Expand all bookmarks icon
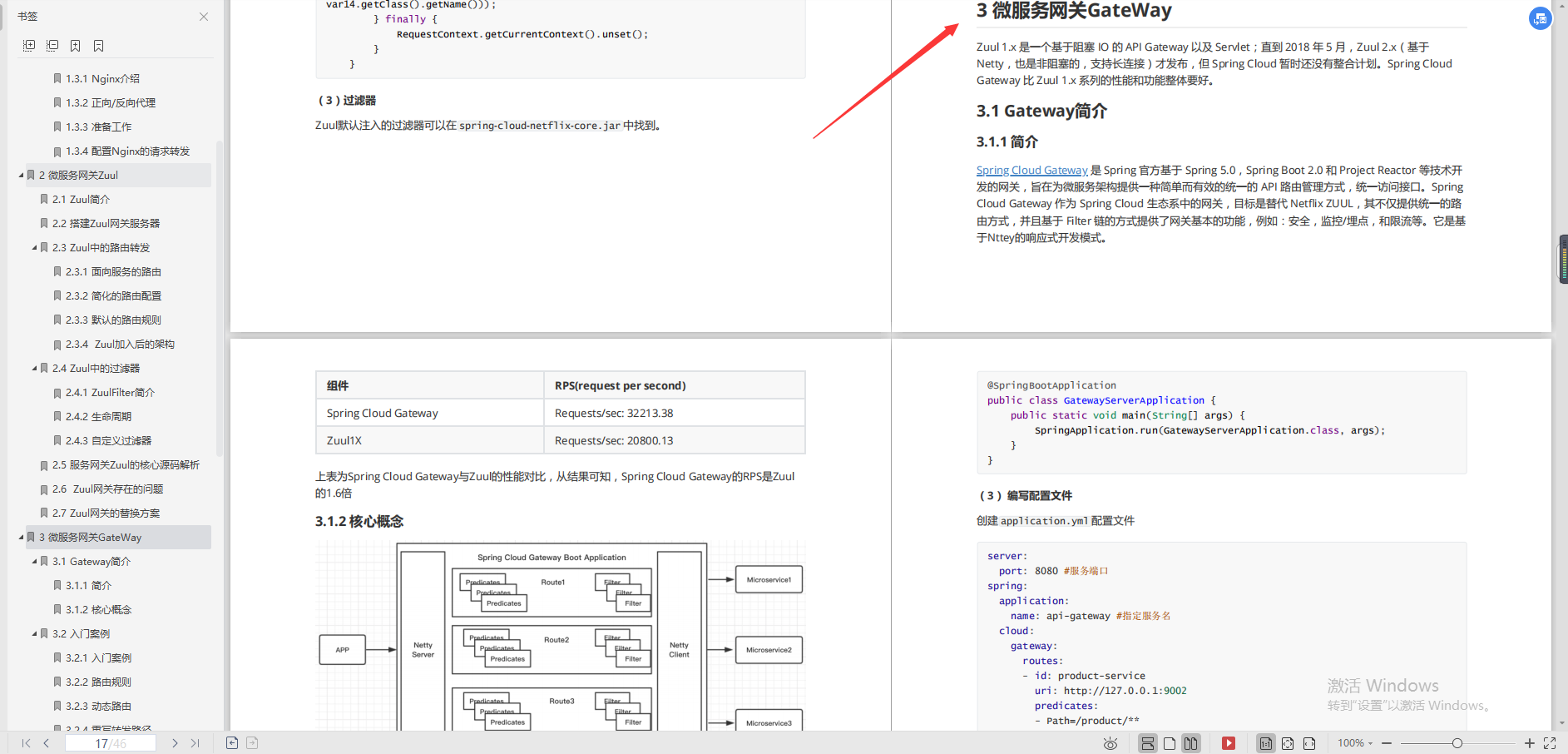 (29, 46)
